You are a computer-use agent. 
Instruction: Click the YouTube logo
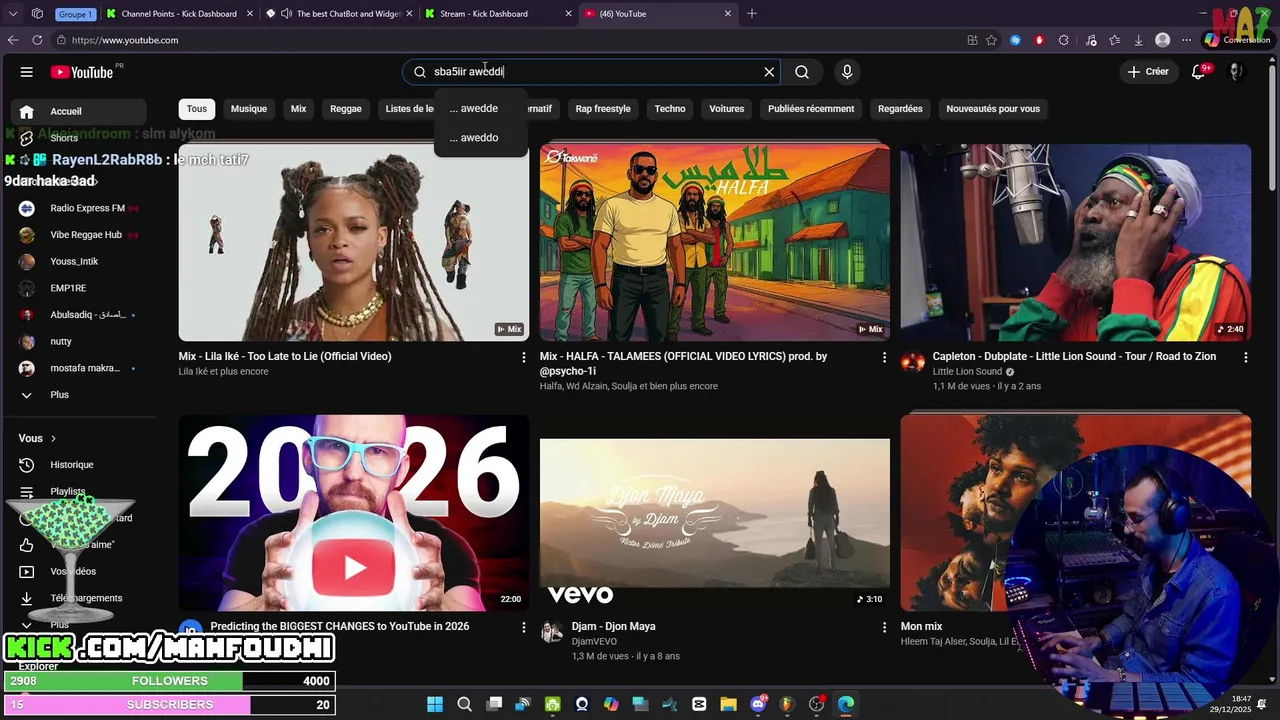pos(82,72)
